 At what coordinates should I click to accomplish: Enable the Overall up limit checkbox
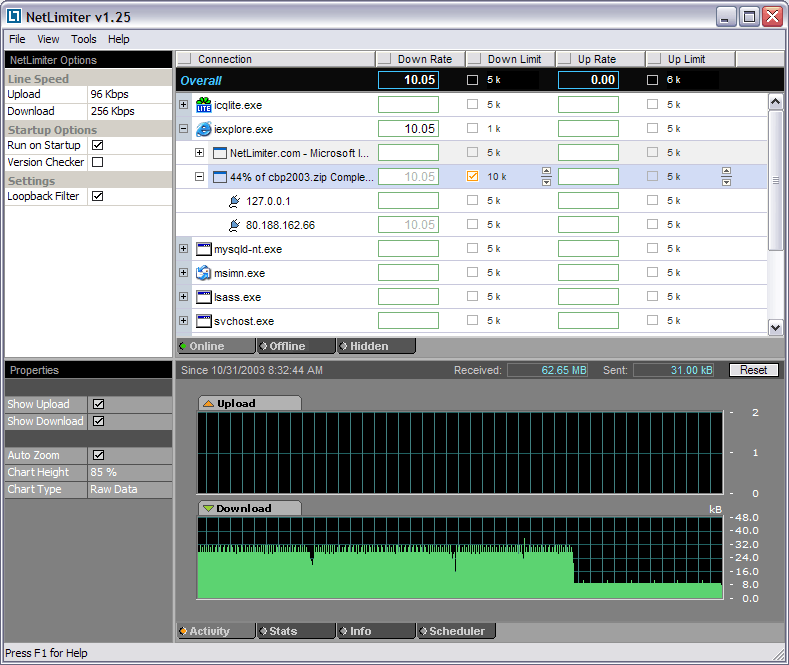point(652,80)
